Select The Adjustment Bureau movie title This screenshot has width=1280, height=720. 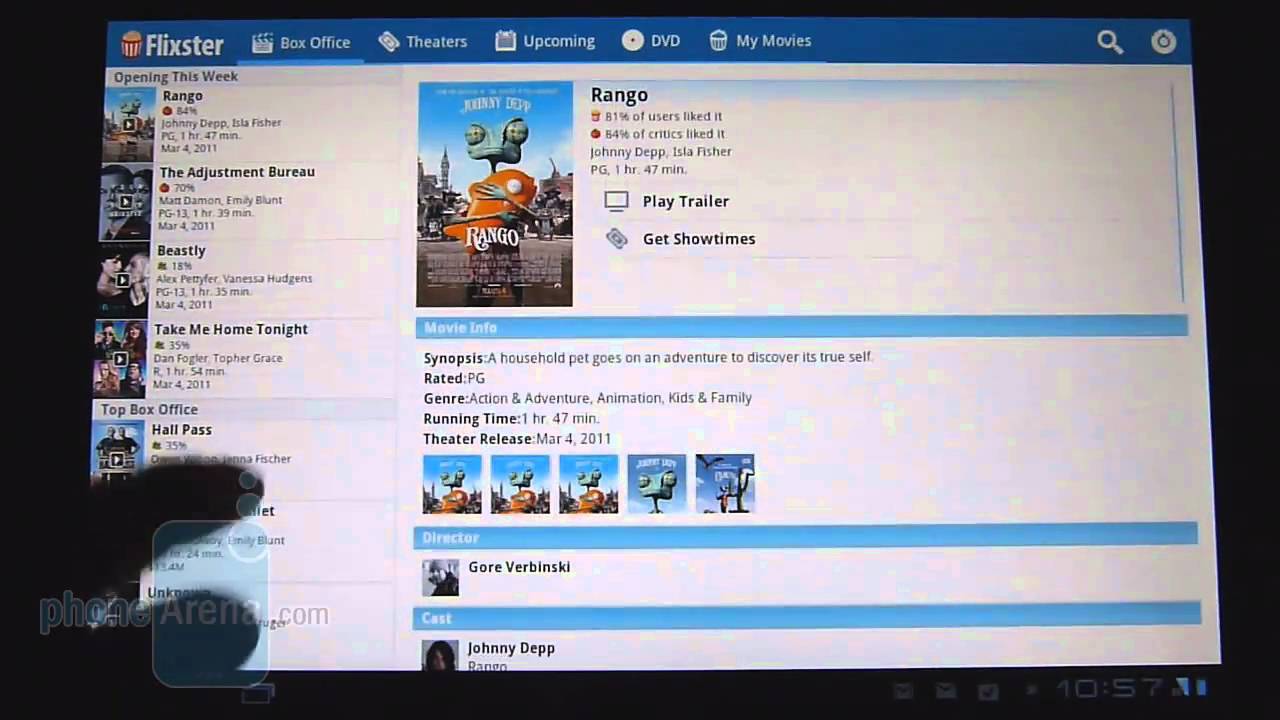click(237, 172)
